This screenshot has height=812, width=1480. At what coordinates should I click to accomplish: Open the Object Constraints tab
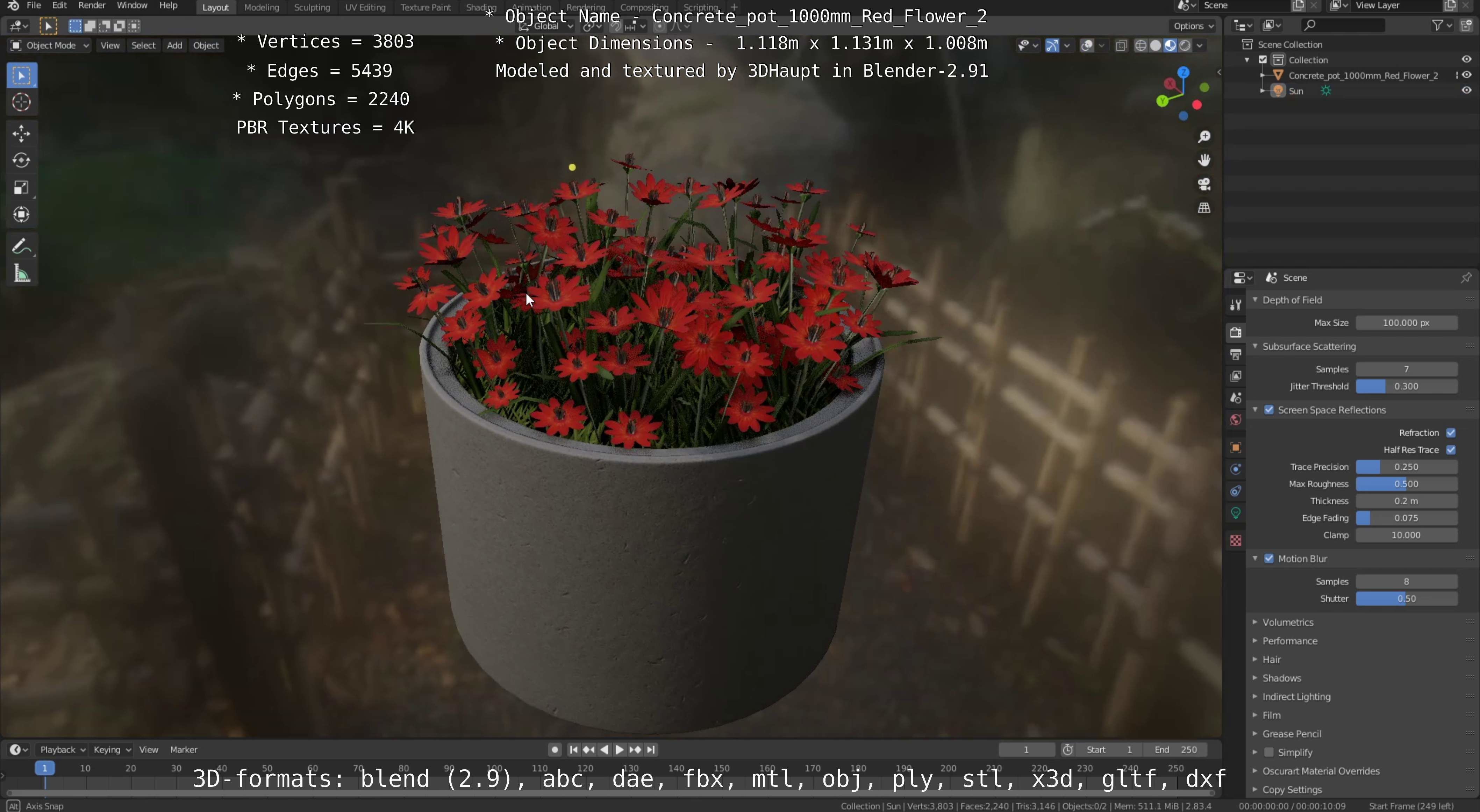(x=1236, y=491)
